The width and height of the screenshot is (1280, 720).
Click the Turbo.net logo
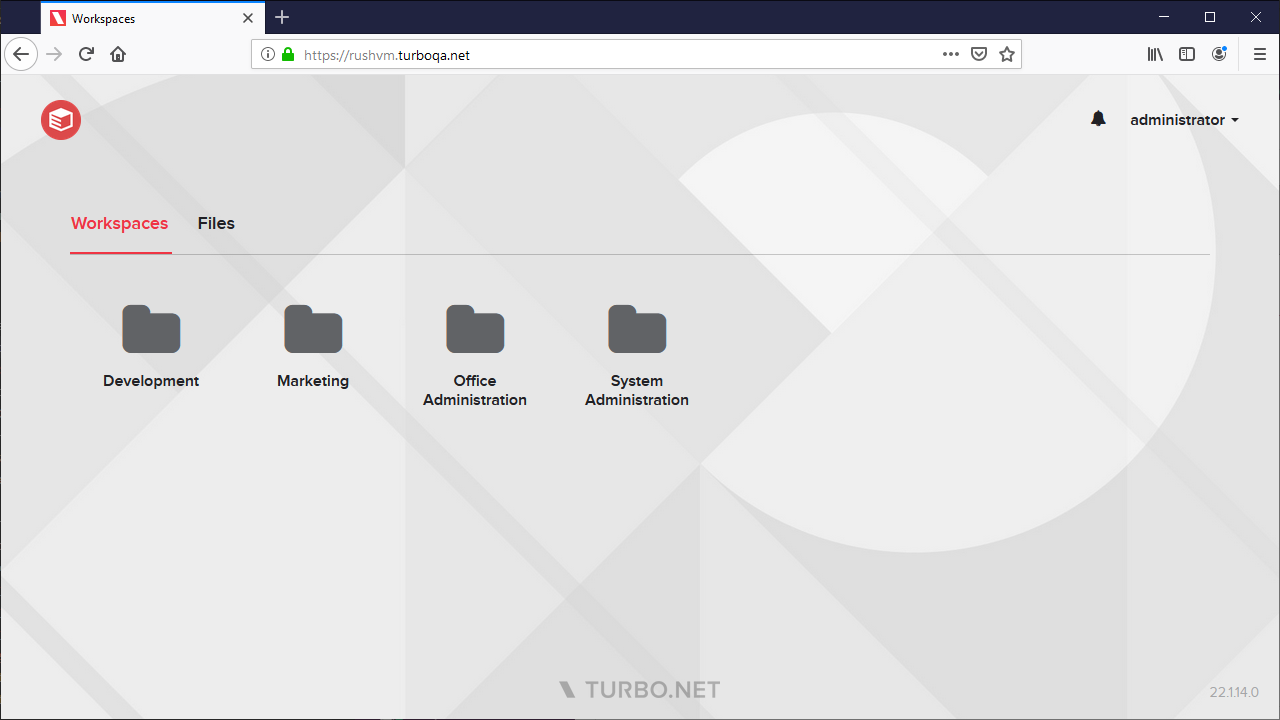[60, 119]
